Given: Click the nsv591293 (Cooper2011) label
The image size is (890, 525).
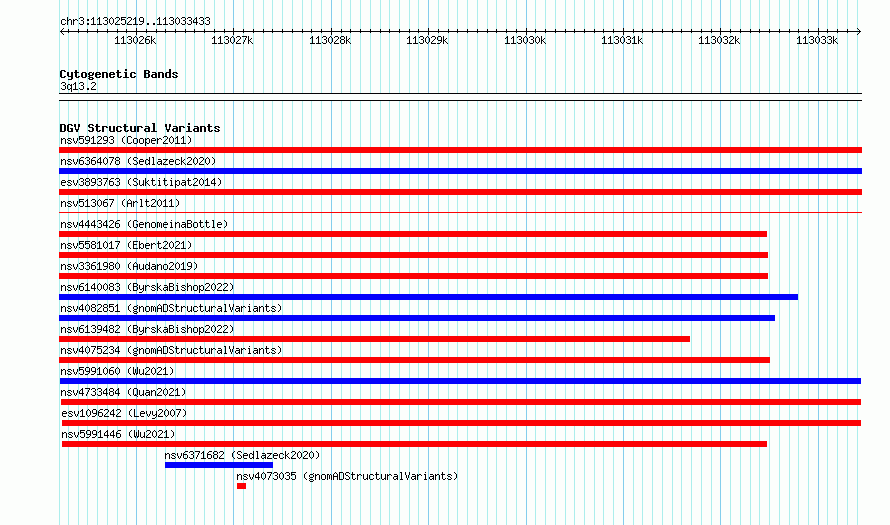Looking at the screenshot, I should point(126,140).
